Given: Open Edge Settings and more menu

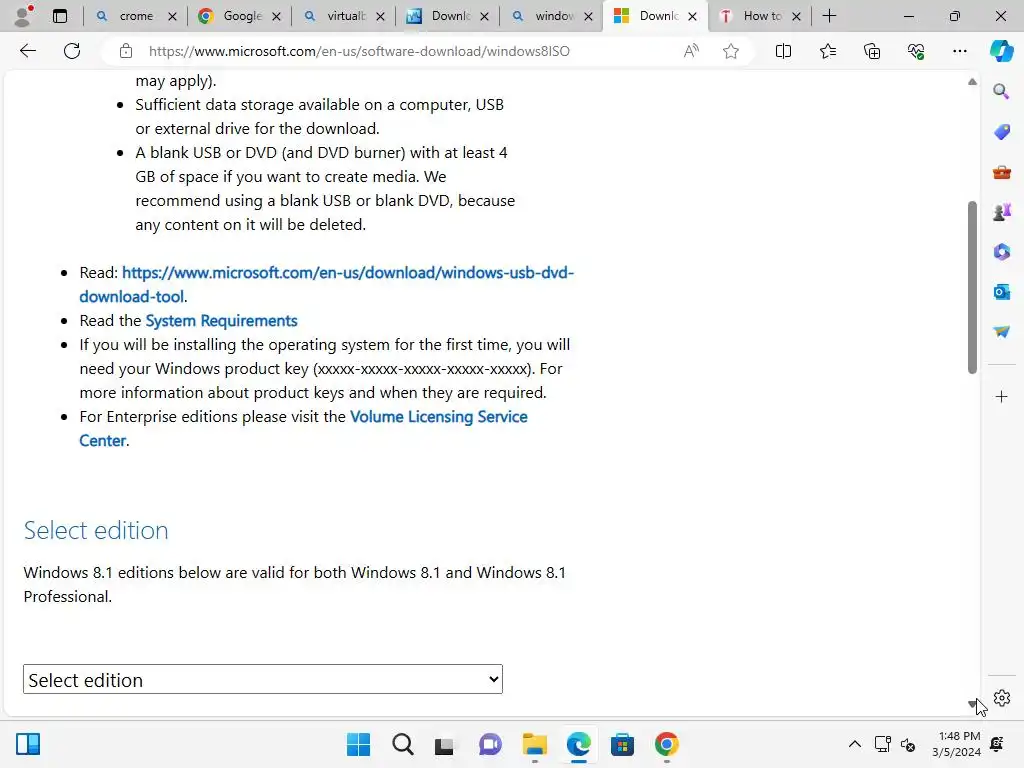Looking at the screenshot, I should coord(959,51).
